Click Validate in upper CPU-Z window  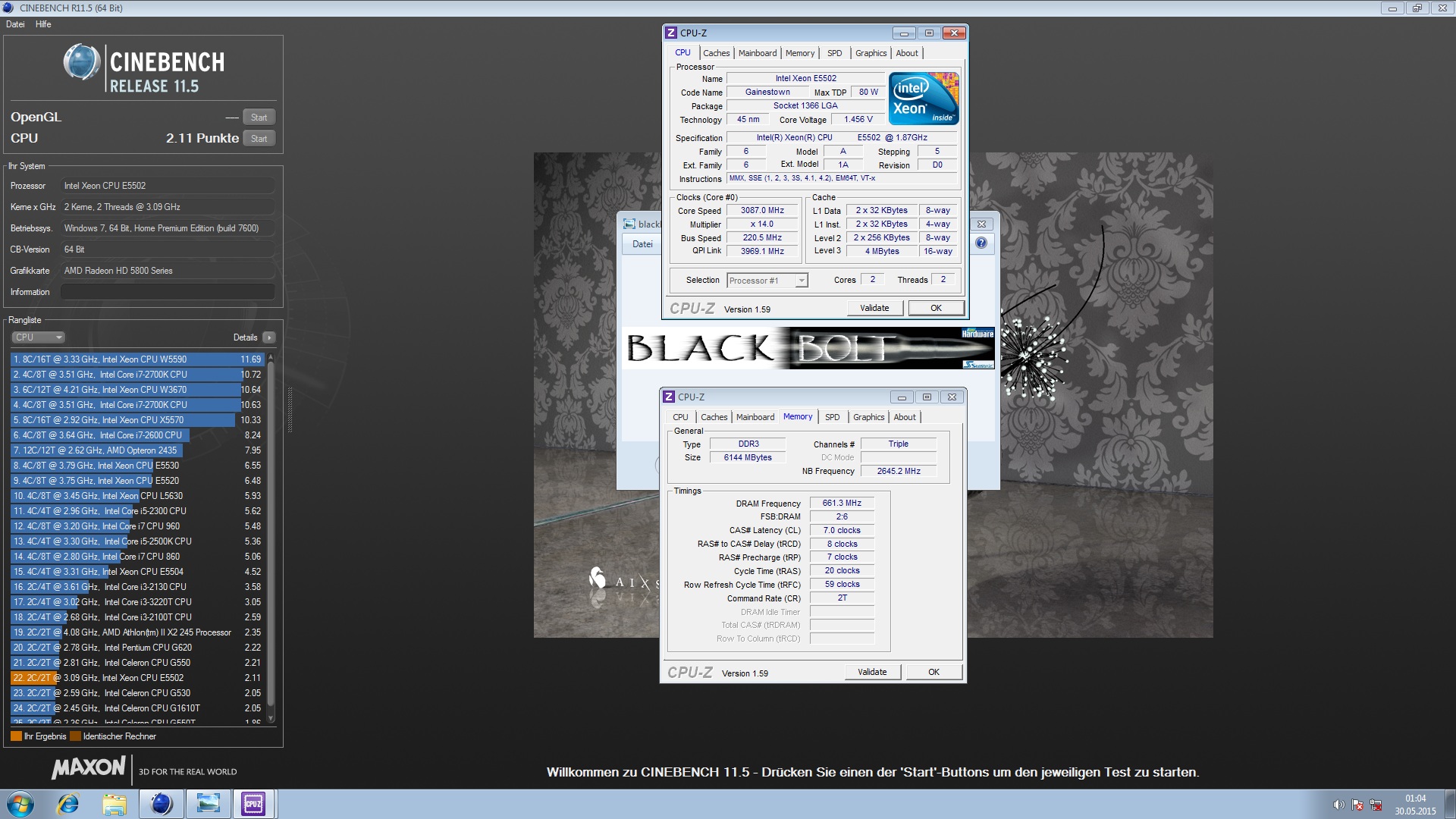click(874, 308)
